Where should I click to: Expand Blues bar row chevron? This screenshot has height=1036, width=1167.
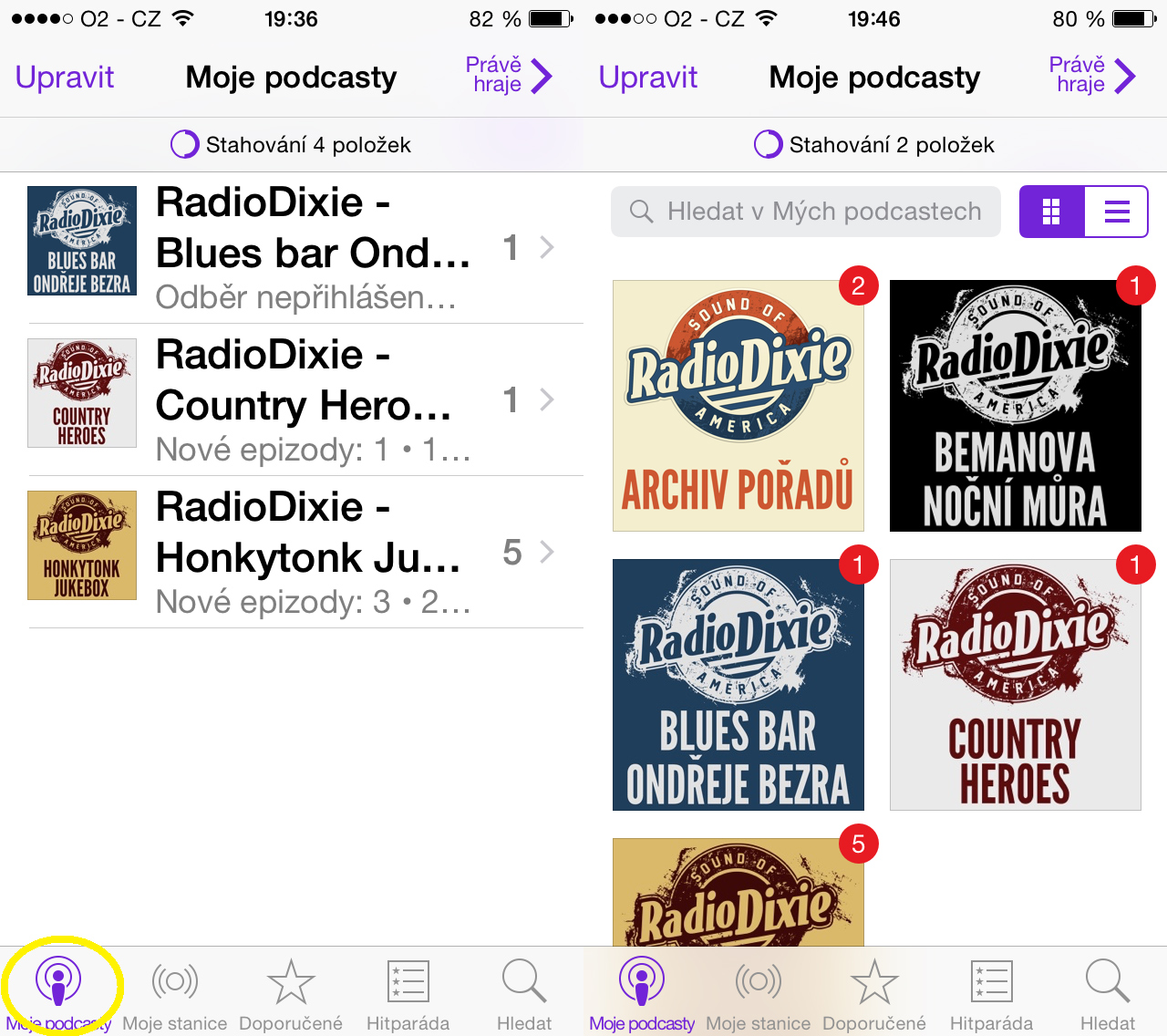547,247
